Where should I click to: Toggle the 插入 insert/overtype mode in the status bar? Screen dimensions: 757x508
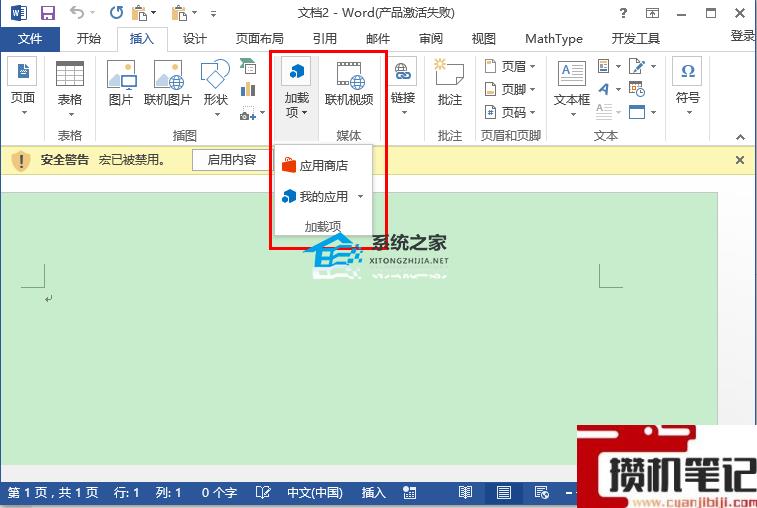tap(373, 493)
